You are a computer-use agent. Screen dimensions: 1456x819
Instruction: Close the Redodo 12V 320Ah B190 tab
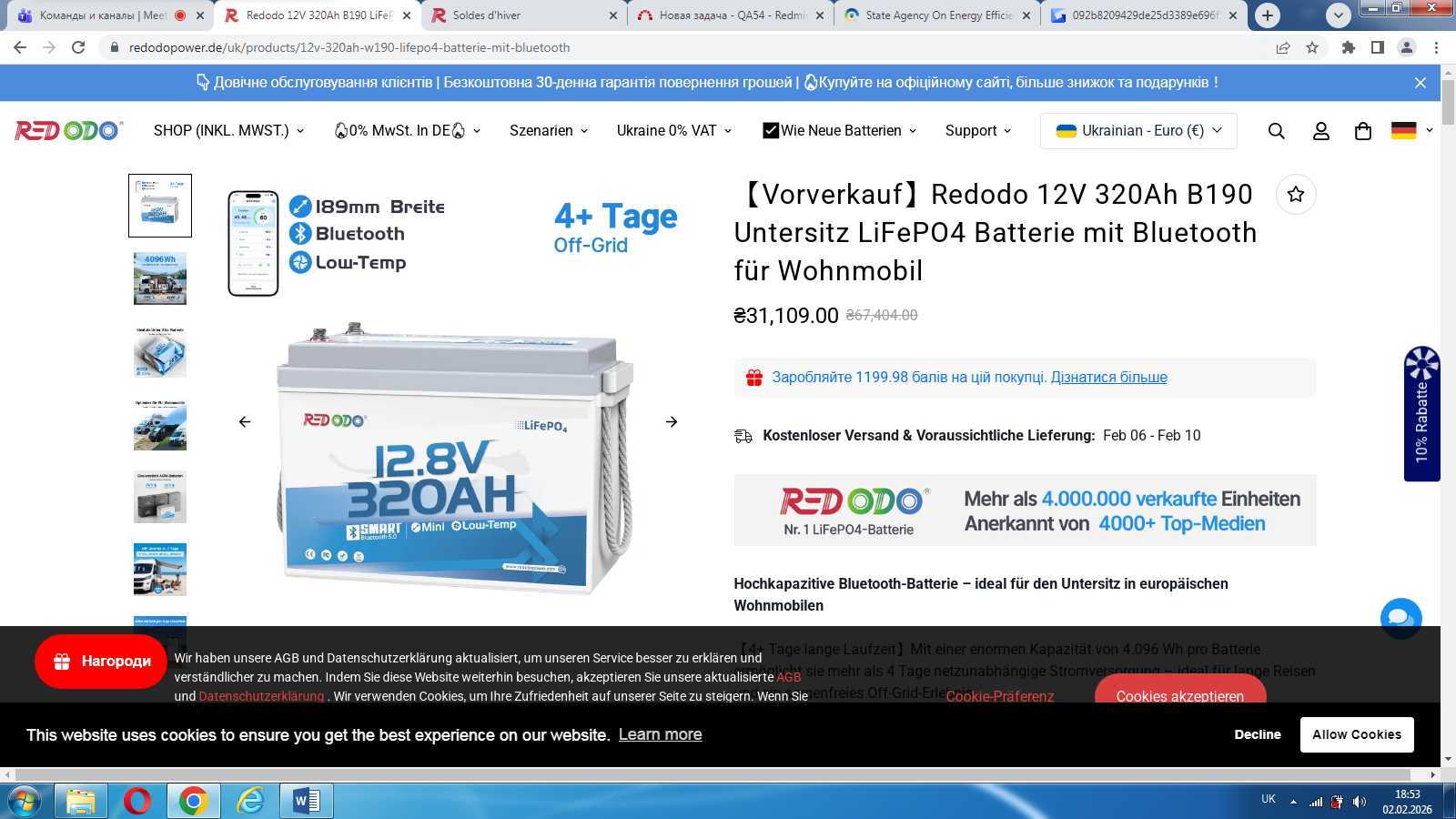(407, 15)
